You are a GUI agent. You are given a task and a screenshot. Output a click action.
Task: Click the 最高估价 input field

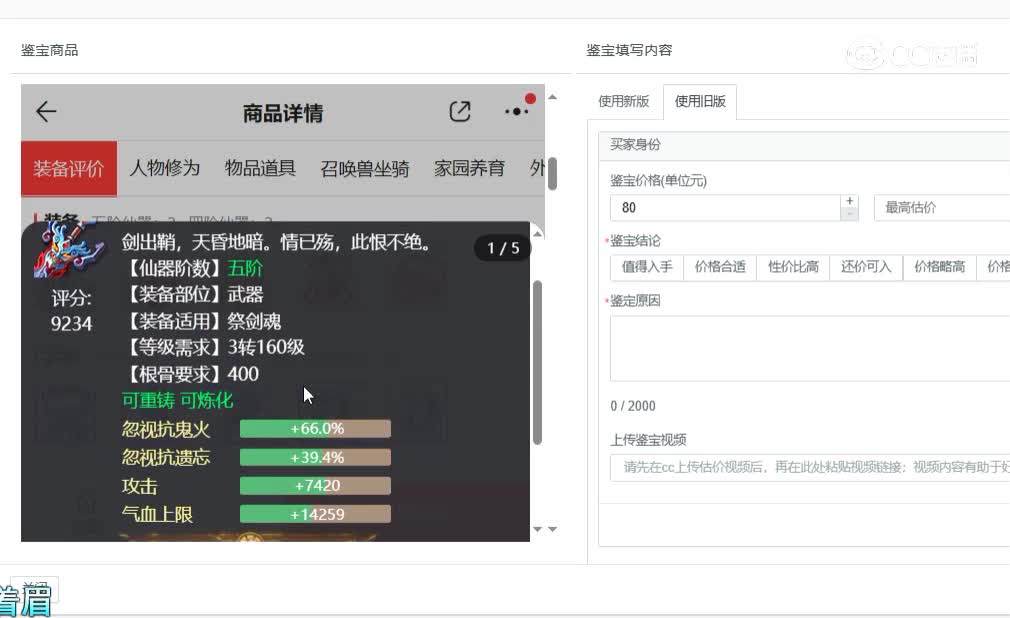(942, 208)
